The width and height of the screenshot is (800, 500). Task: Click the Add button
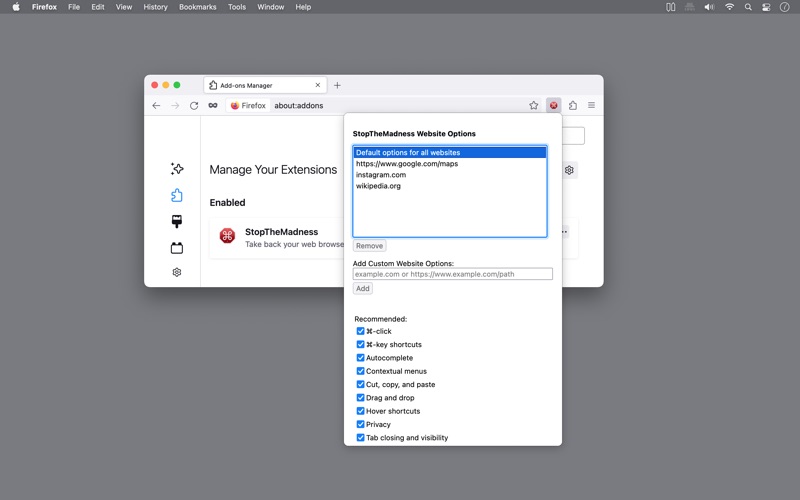pyautogui.click(x=363, y=288)
